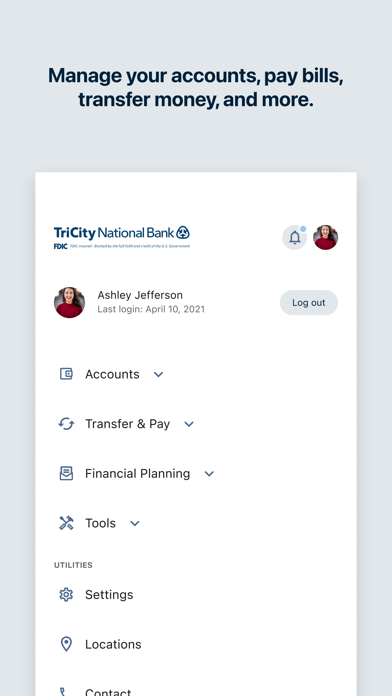Click the TriCity National Bank logo
392x696 pixels.
click(122, 237)
